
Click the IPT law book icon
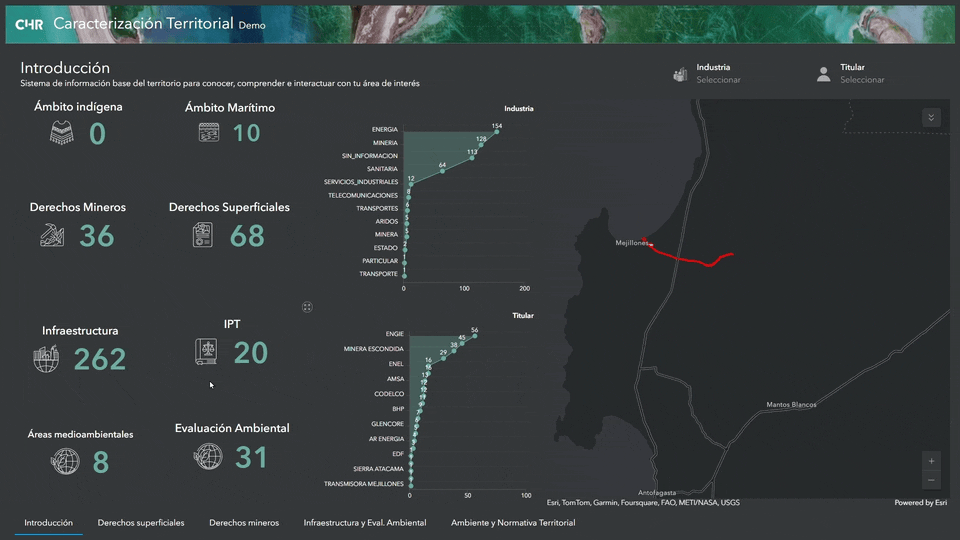[207, 352]
